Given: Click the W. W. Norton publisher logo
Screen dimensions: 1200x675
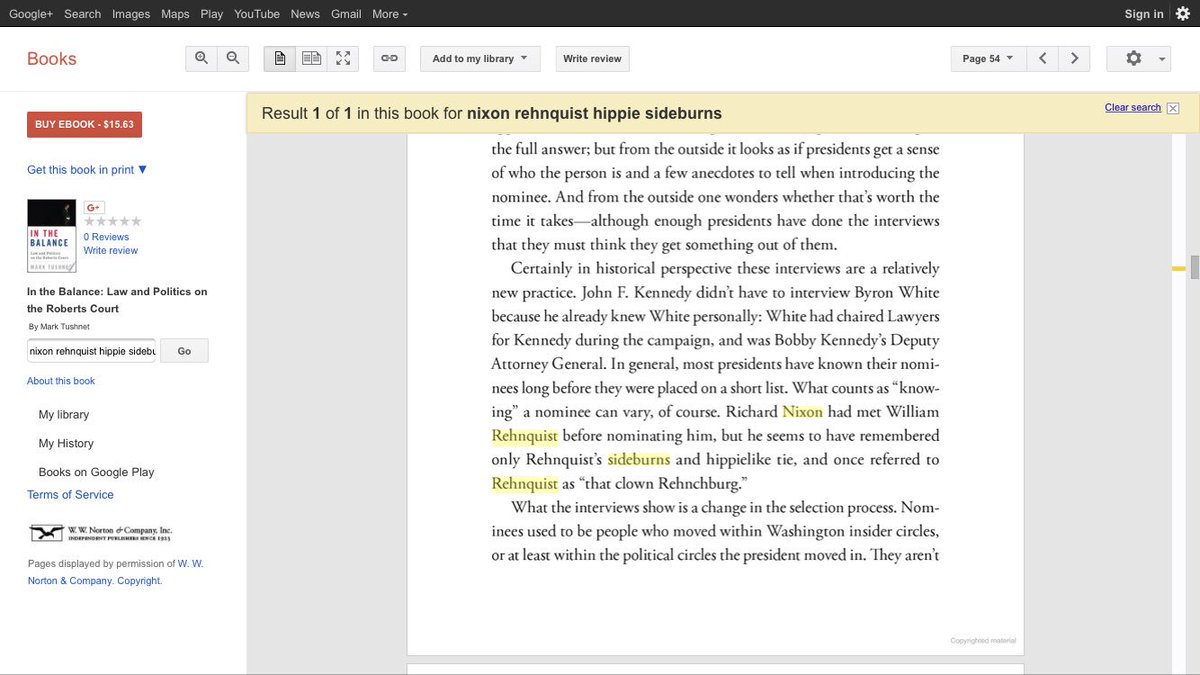Looking at the screenshot, I should click(x=100, y=533).
